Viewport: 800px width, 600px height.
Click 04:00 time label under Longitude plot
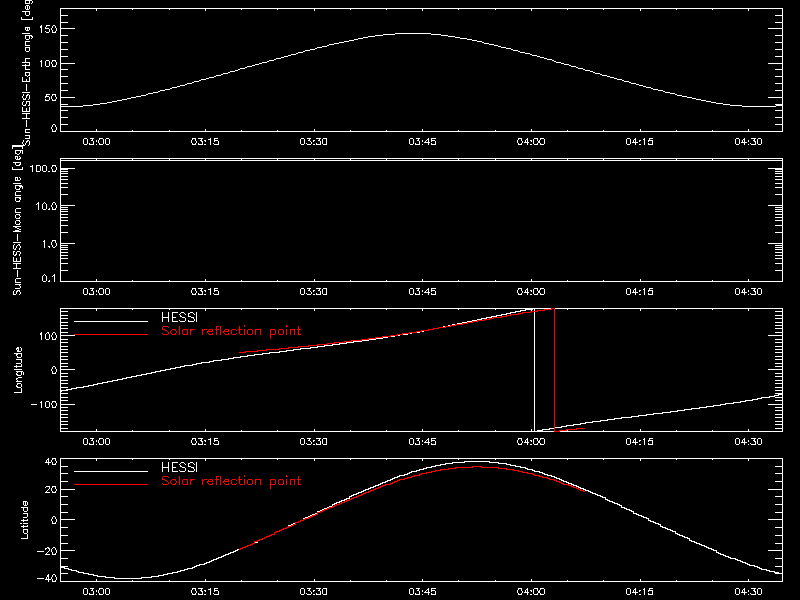[x=531, y=442]
